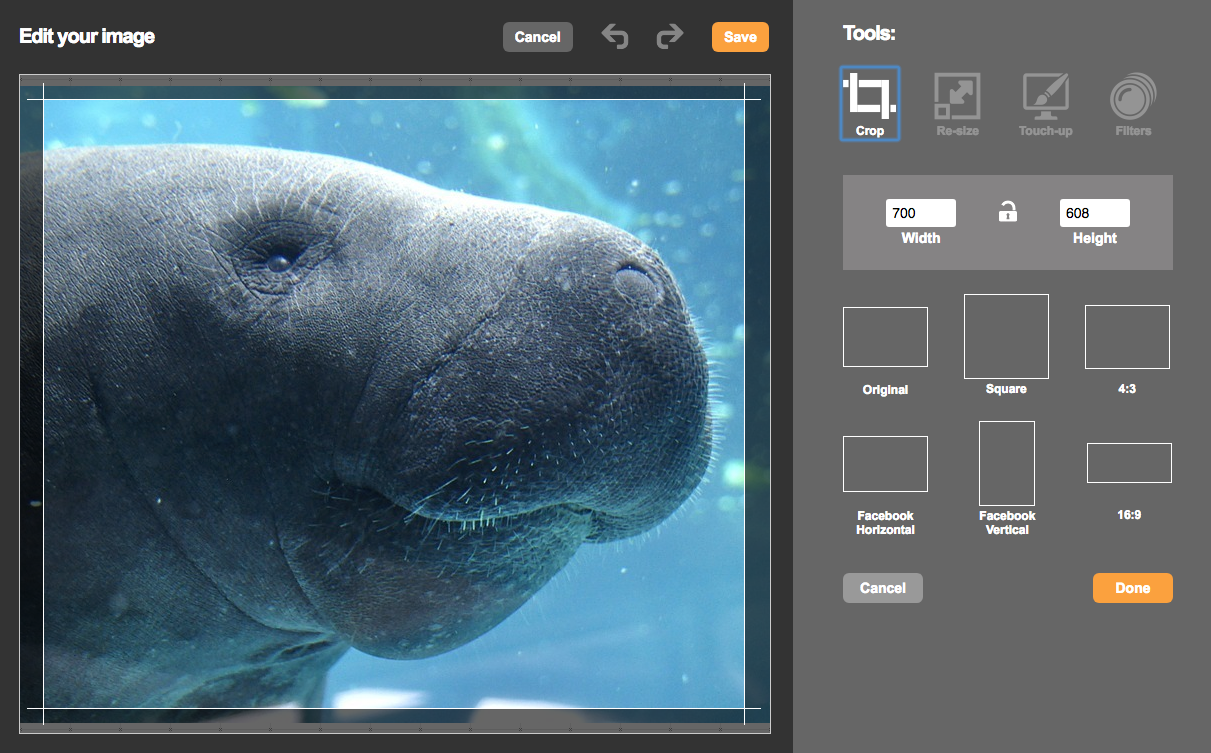Pick the Facebook Vertical crop preset
This screenshot has width=1211, height=753.
pyautogui.click(x=1006, y=463)
